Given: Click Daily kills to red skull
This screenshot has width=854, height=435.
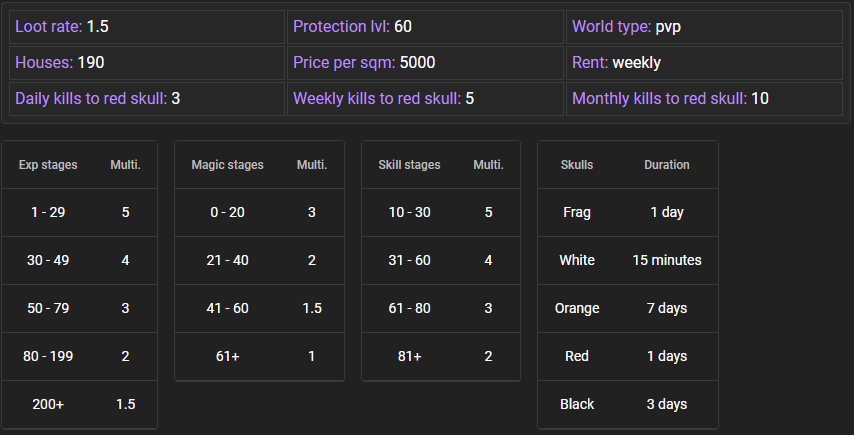Looking at the screenshot, I should (x=147, y=98).
